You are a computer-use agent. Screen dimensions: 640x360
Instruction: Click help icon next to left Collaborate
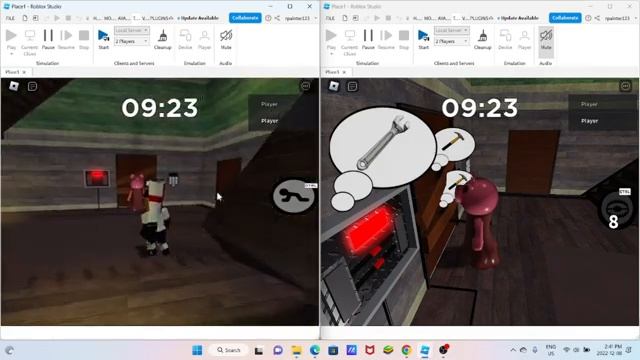coord(268,18)
